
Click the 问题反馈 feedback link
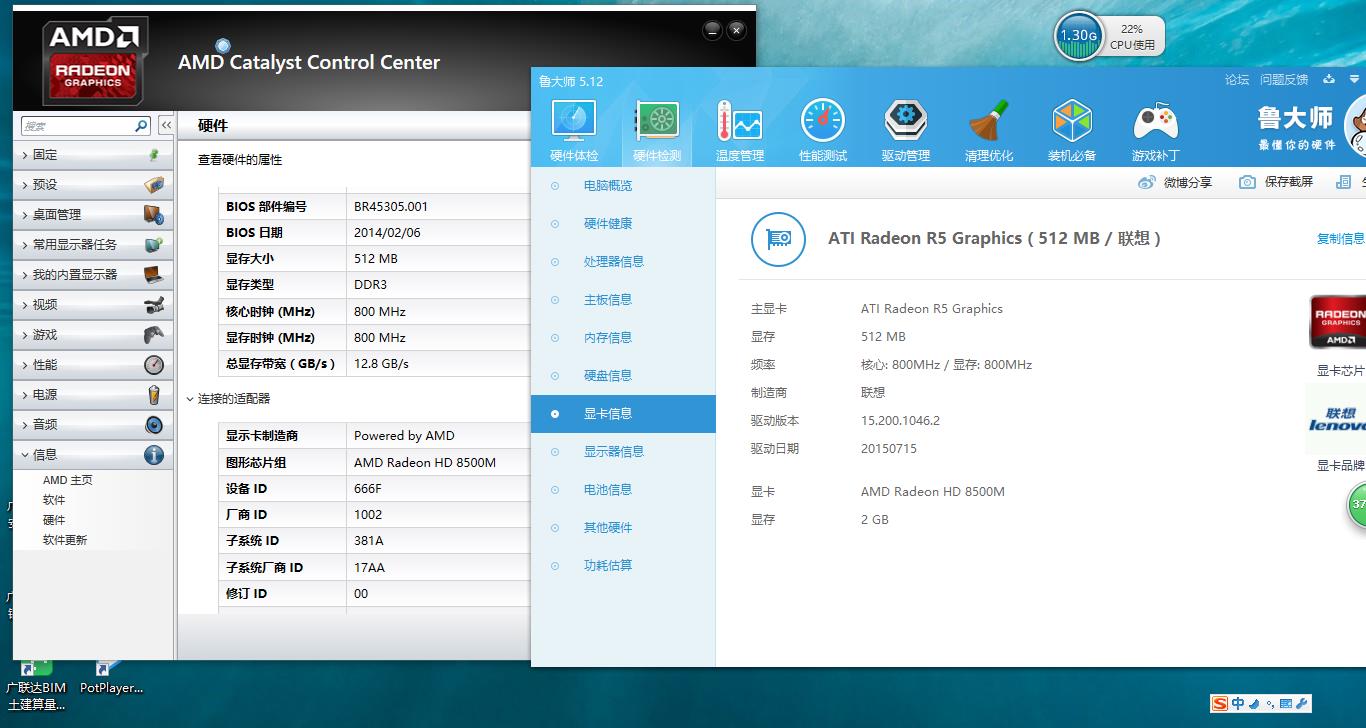[x=1284, y=80]
